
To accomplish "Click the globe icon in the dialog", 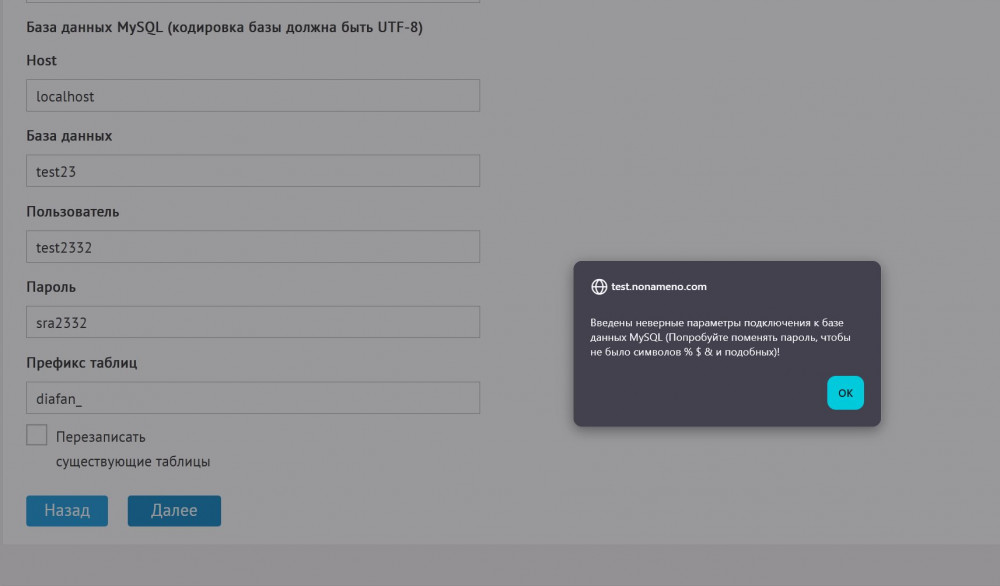I will click(x=599, y=287).
